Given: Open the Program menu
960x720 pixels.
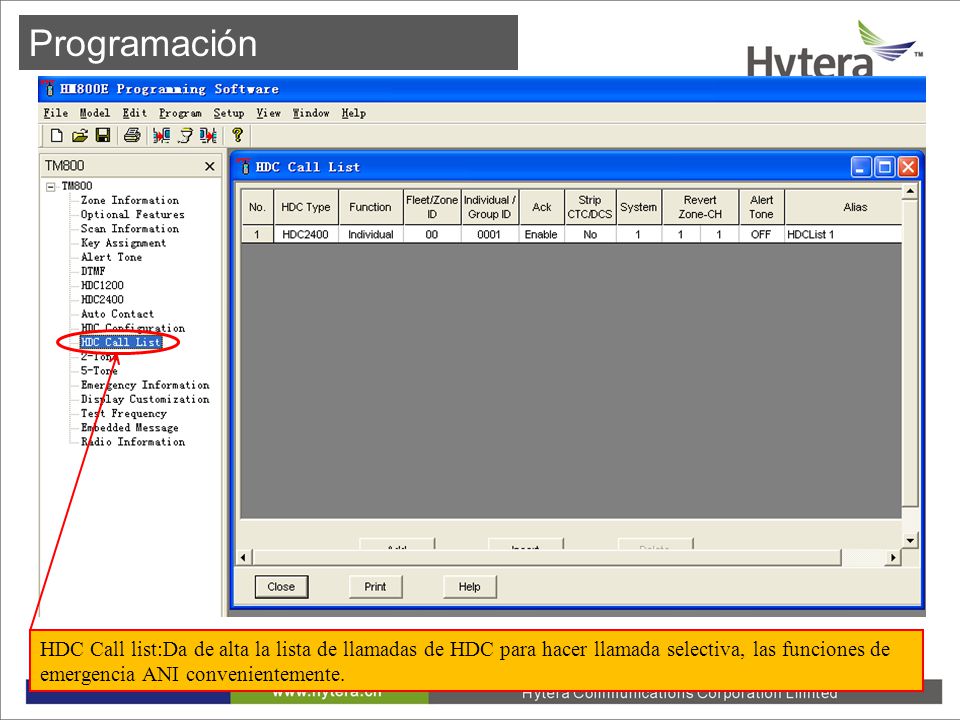Looking at the screenshot, I should 180,113.
